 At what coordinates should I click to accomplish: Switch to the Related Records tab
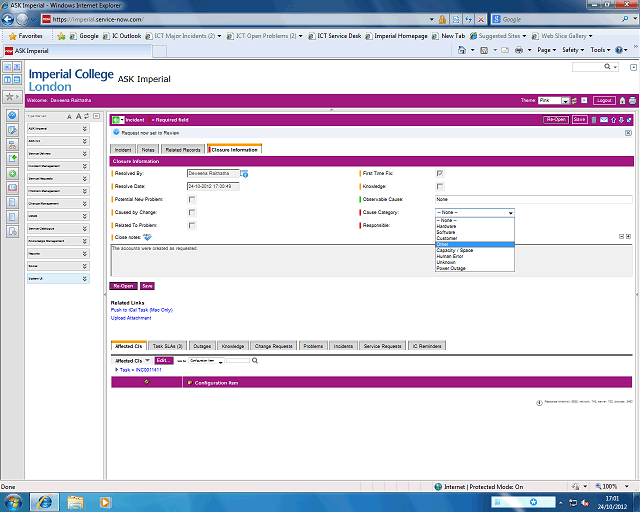point(183,149)
